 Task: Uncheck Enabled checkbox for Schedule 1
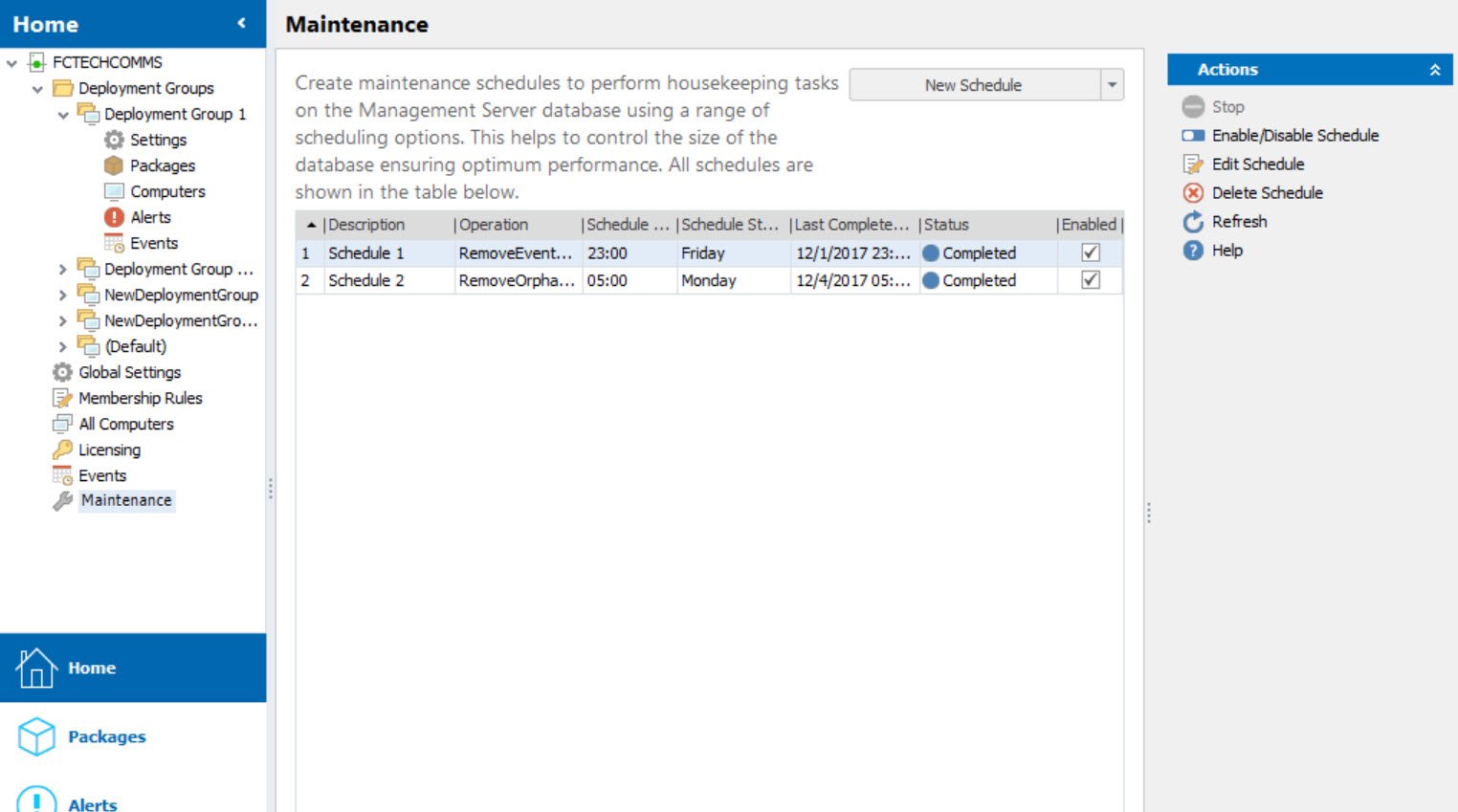1090,252
